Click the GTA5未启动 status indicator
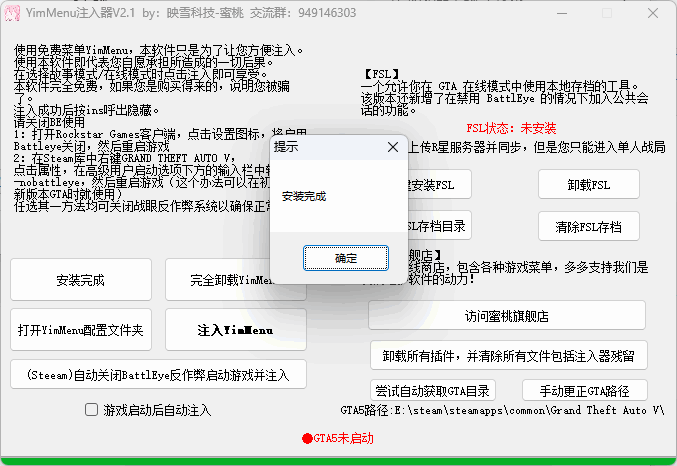The height and width of the screenshot is (466, 677). tap(338, 438)
